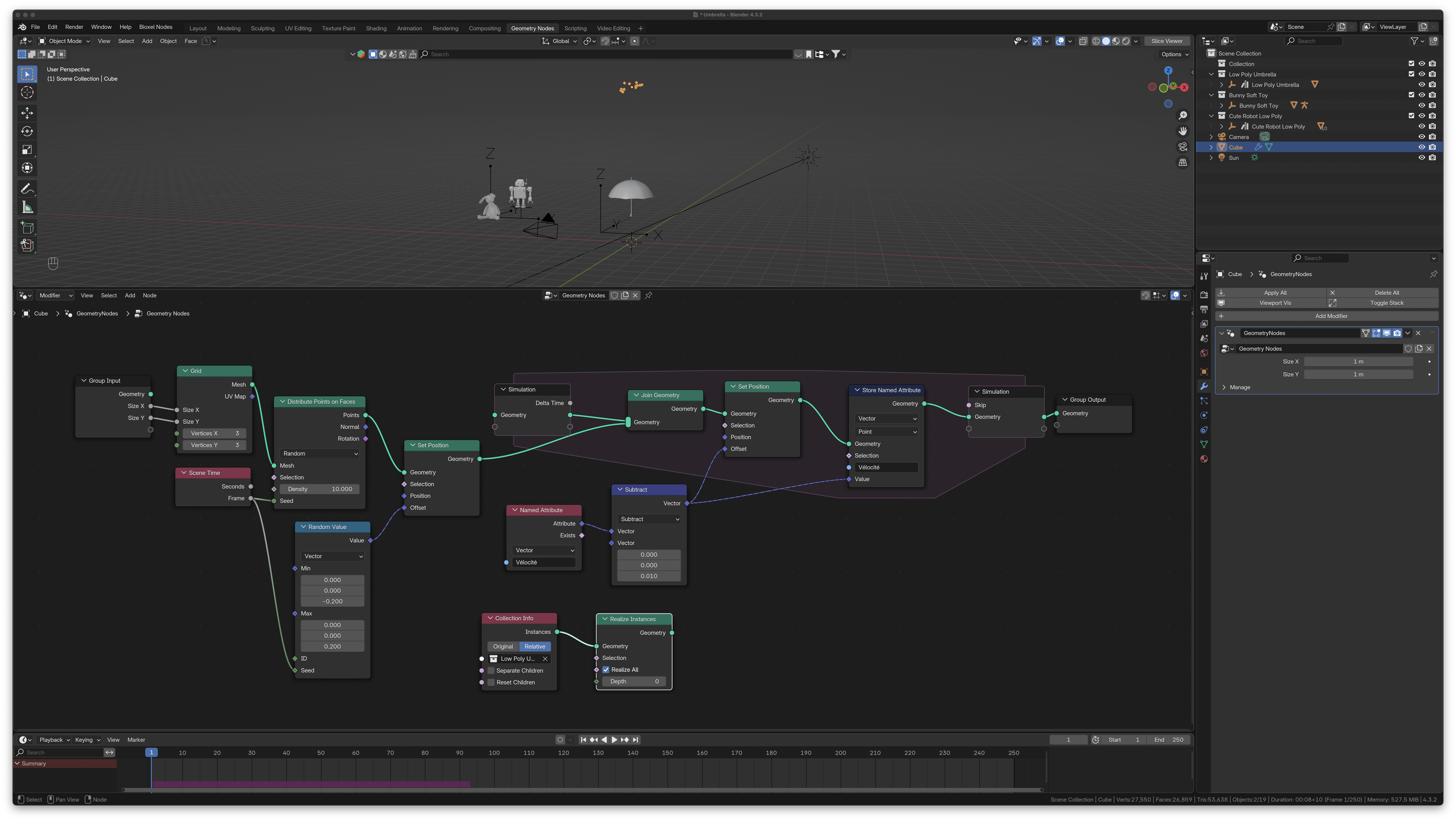Viewport: 1456px width, 821px height.
Task: Click the Toggle Stack button
Action: click(x=1383, y=303)
